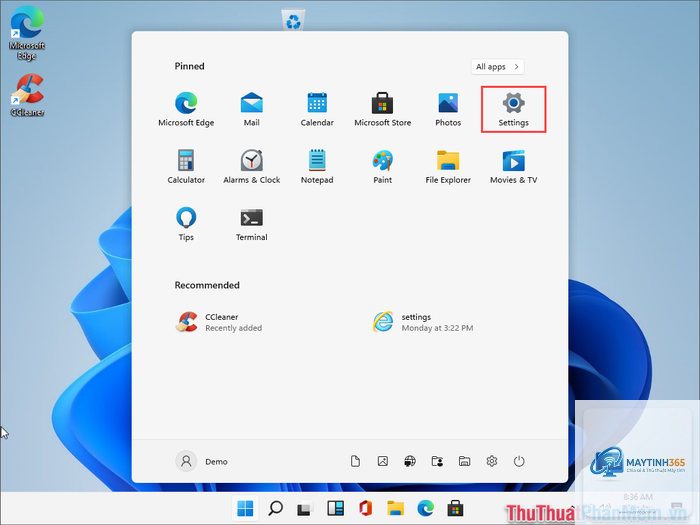Open pinned File Explorer
Screen dimensions: 700x525
448,167
